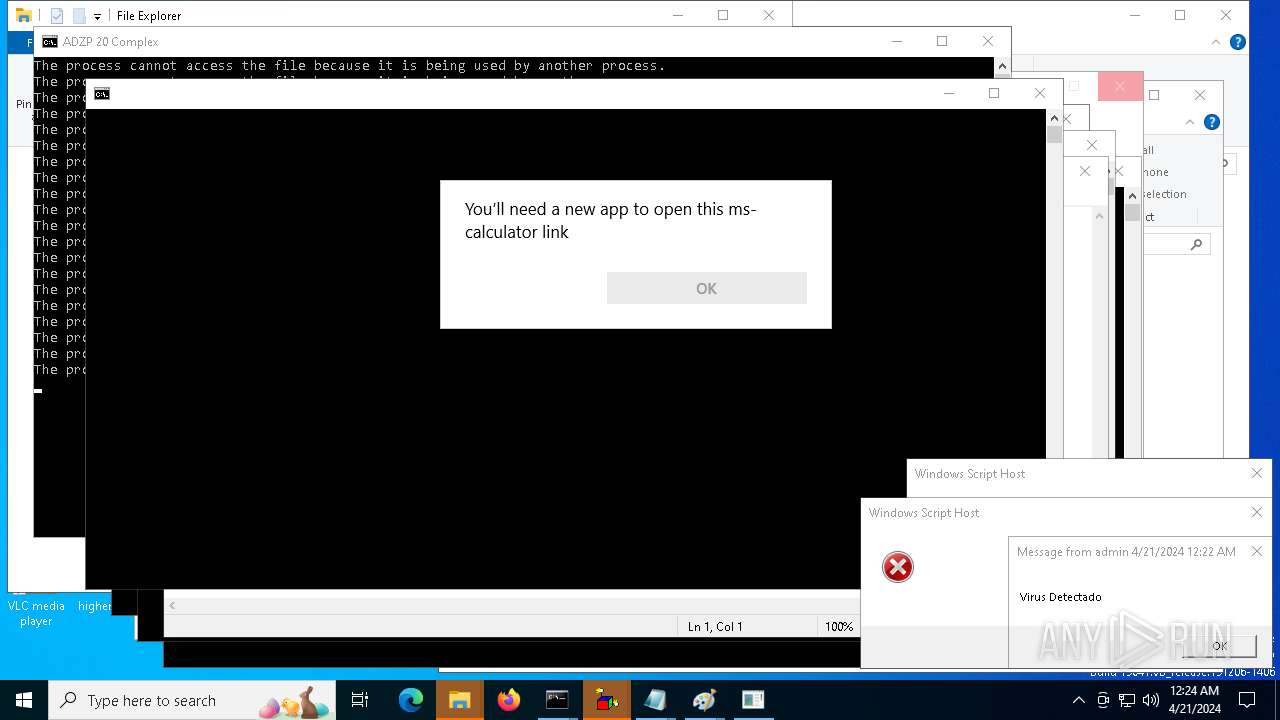The width and height of the screenshot is (1280, 720).
Task: Open the Notepad taskbar icon
Action: [655, 700]
